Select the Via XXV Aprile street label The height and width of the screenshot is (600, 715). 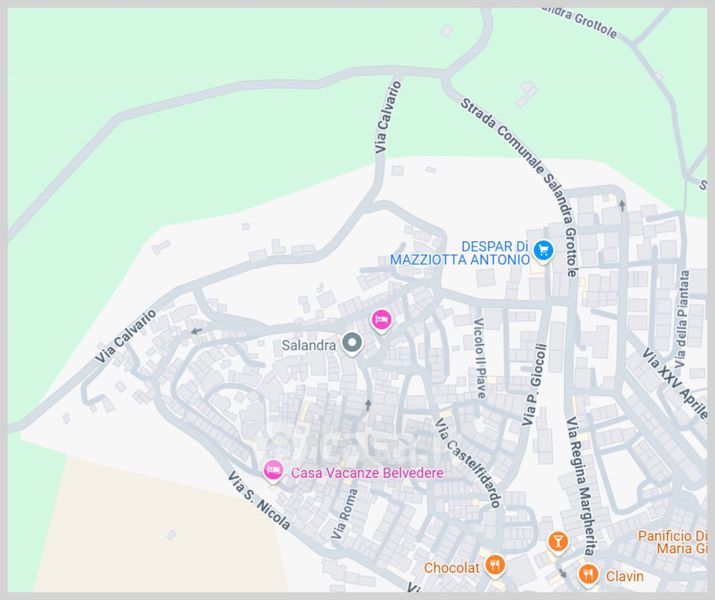(x=675, y=384)
